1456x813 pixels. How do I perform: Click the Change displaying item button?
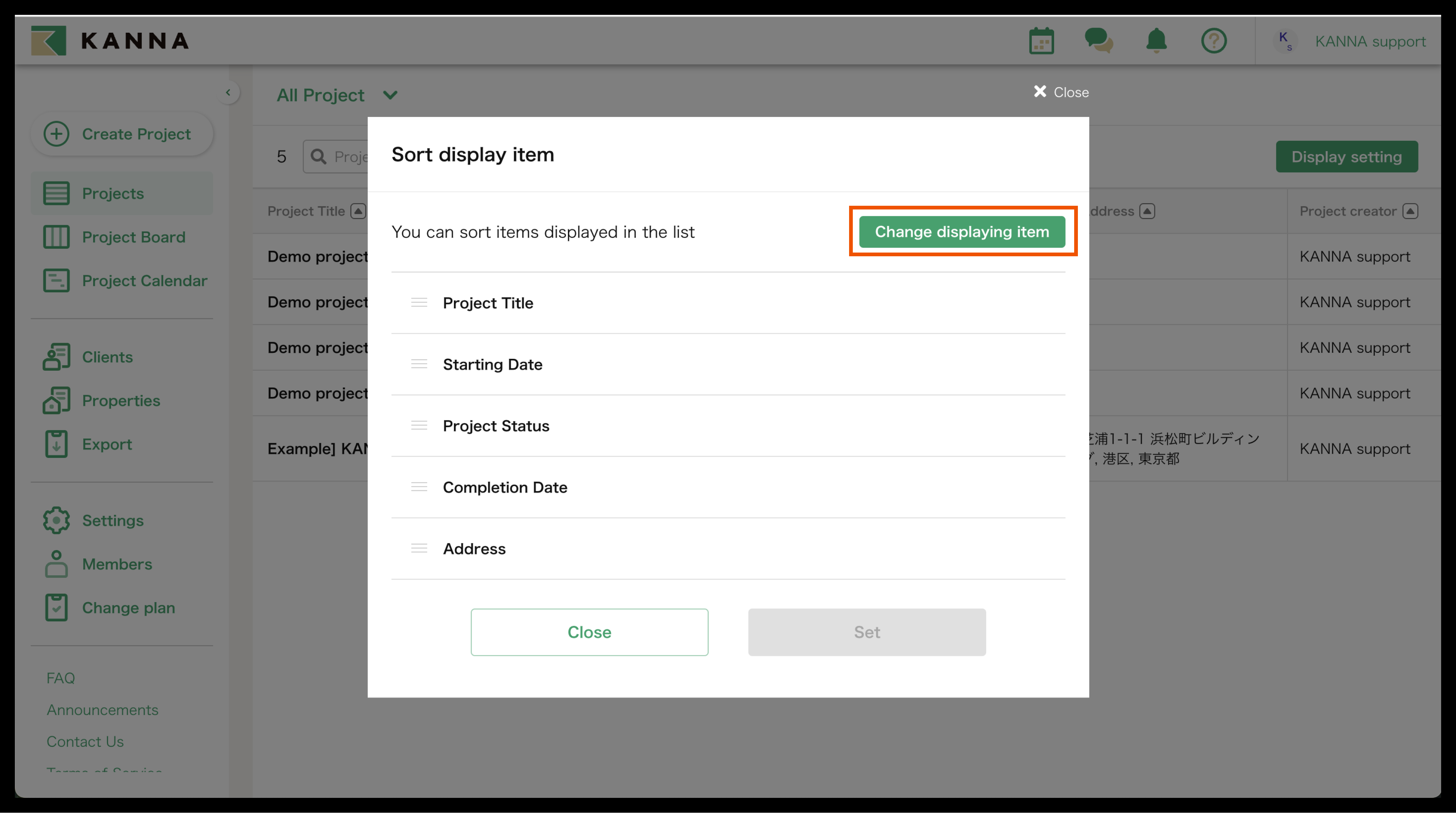961,232
